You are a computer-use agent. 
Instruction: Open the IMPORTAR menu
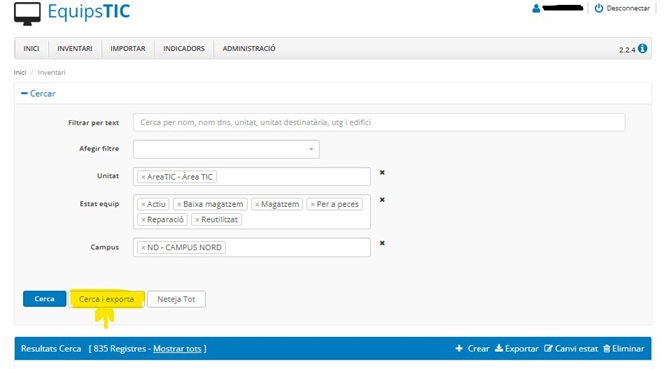click(128, 48)
